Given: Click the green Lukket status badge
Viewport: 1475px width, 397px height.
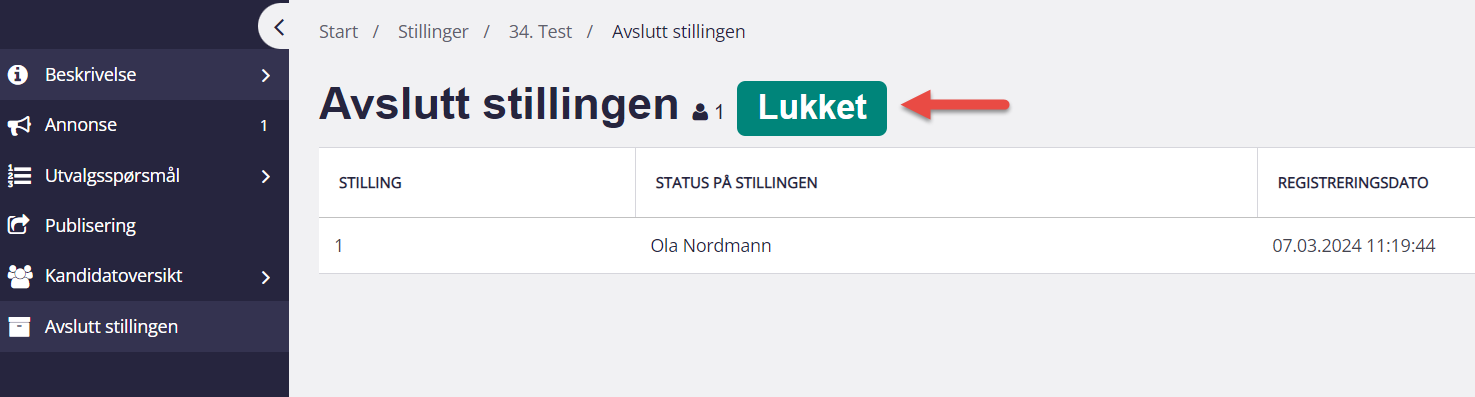Looking at the screenshot, I should tap(812, 108).
